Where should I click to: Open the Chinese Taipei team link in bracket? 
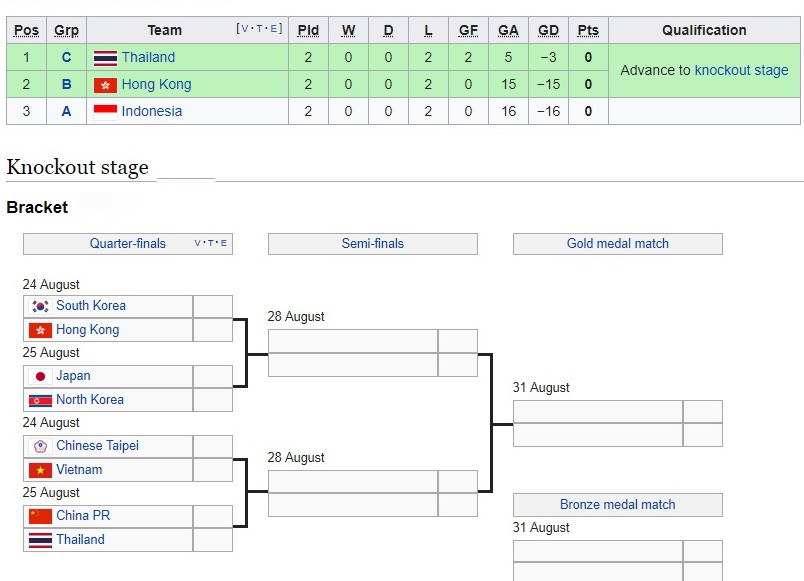coord(97,445)
